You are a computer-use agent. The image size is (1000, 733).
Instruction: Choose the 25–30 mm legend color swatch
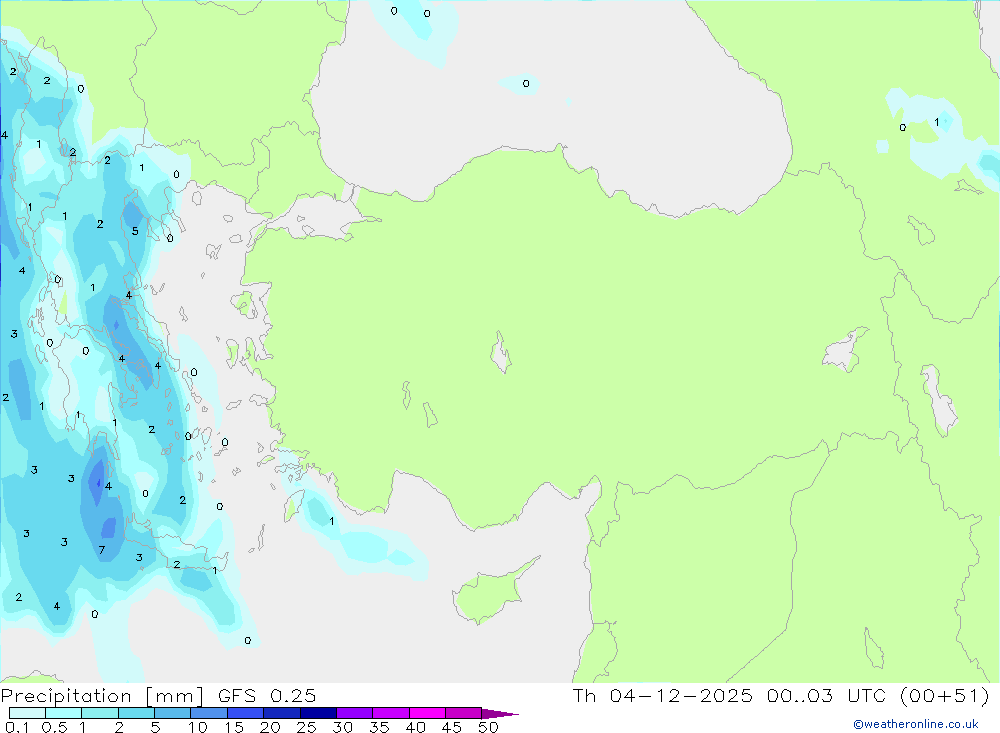click(x=318, y=713)
